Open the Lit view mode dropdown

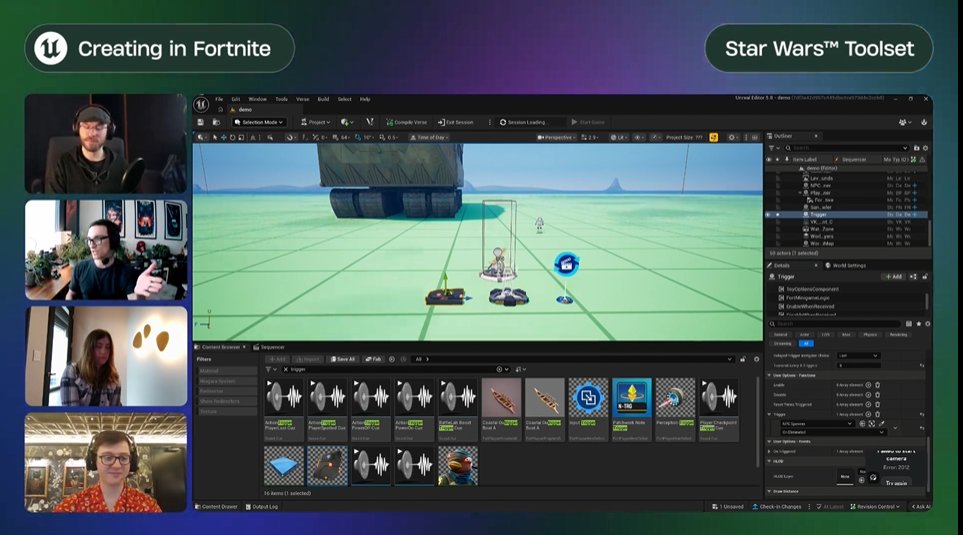click(617, 138)
